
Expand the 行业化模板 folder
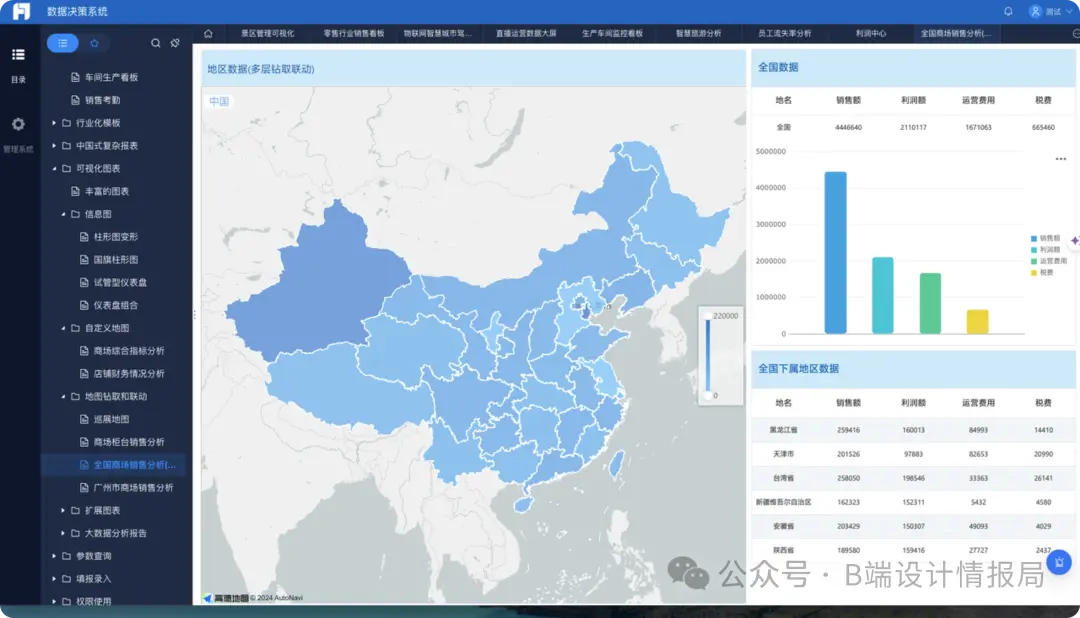coord(54,123)
